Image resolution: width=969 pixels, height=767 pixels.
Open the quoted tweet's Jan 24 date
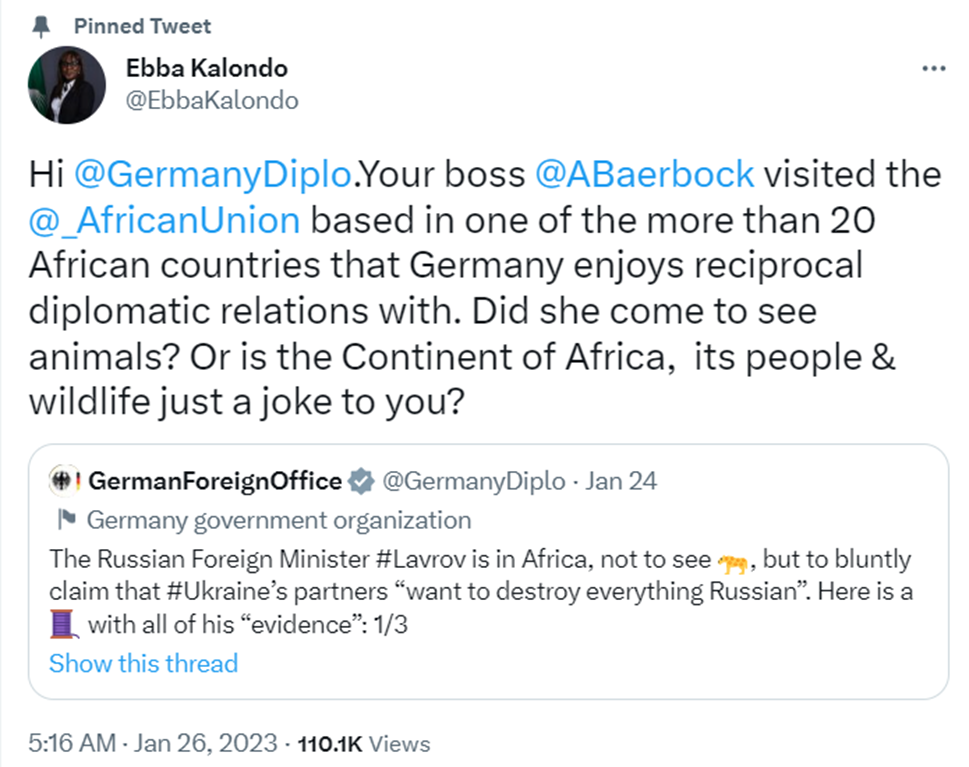pyautogui.click(x=621, y=481)
